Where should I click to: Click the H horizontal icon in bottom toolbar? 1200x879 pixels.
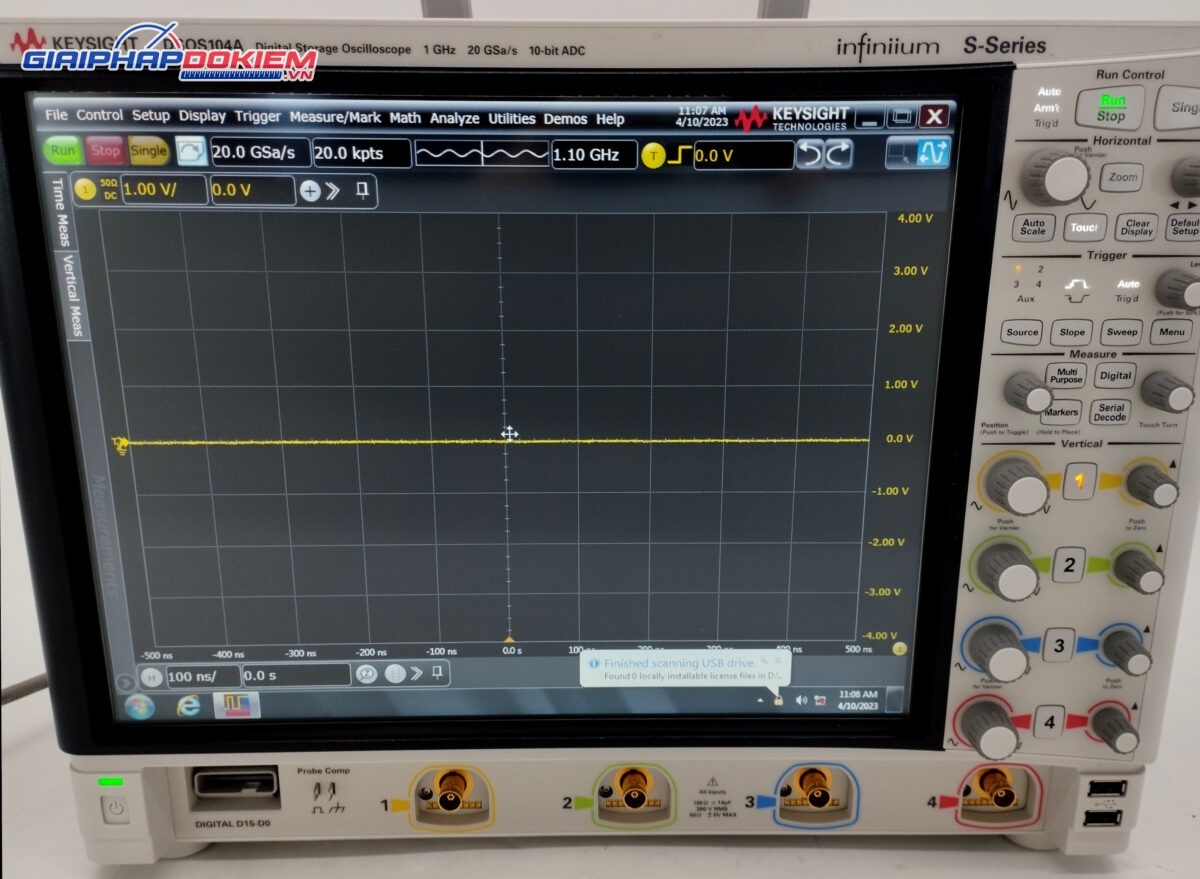tap(152, 676)
